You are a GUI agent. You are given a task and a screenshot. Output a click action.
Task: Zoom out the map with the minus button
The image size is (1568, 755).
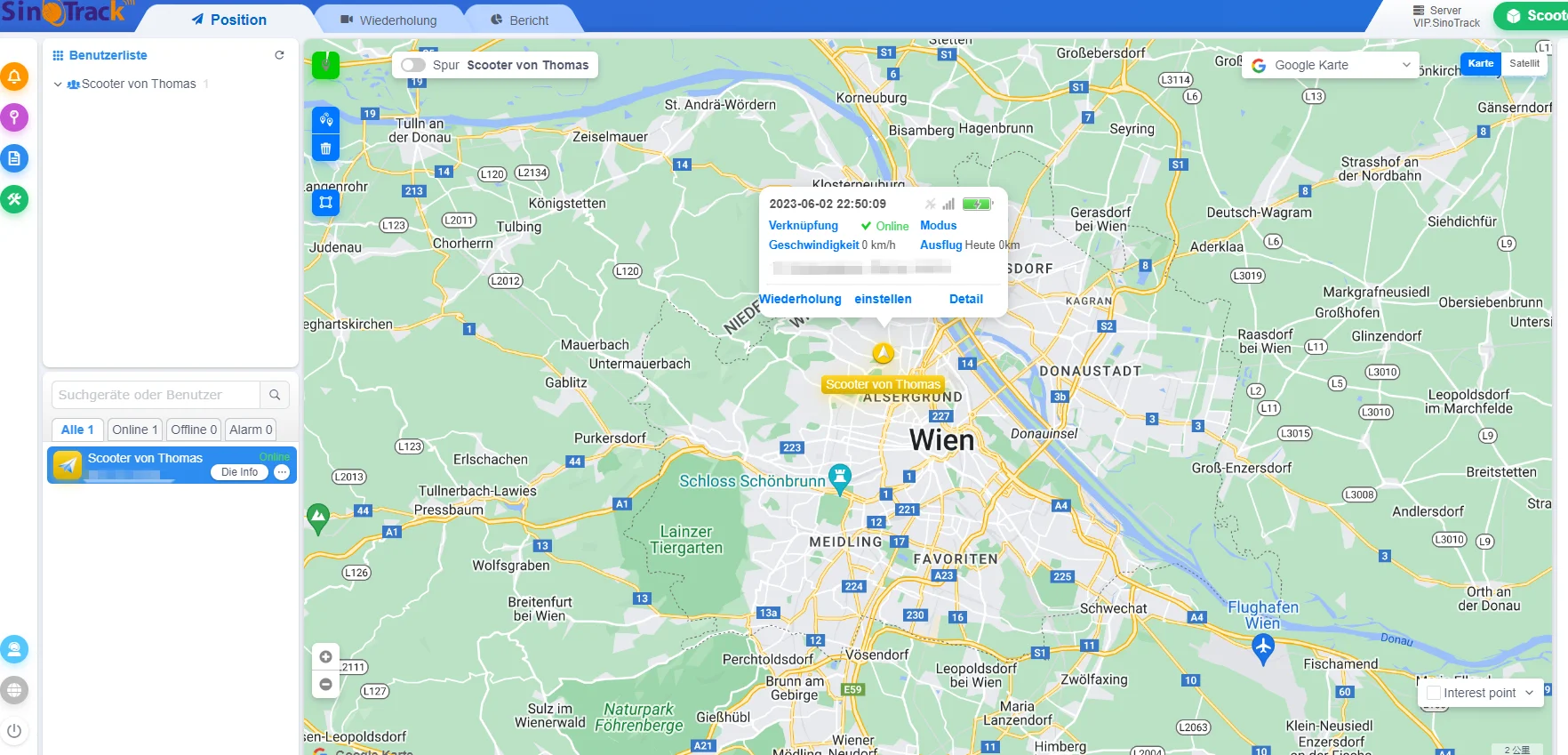coord(325,684)
